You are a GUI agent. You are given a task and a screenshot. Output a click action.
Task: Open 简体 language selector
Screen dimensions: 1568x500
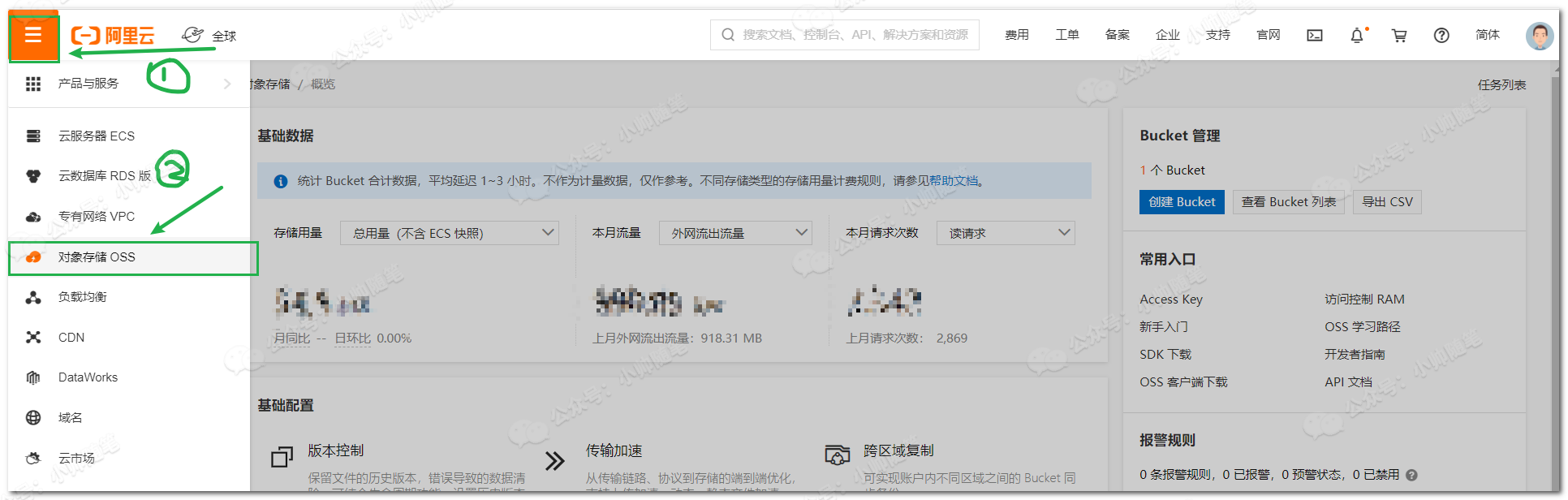[1488, 35]
